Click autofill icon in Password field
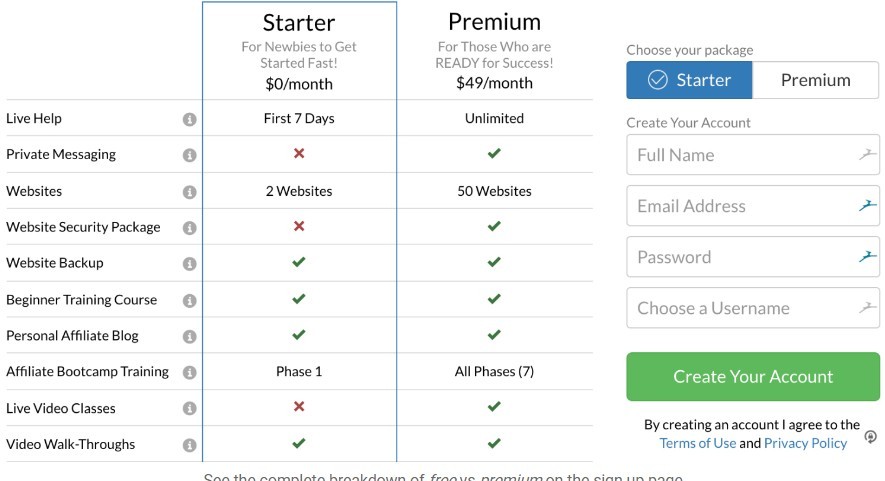885x481 pixels. tap(868, 257)
